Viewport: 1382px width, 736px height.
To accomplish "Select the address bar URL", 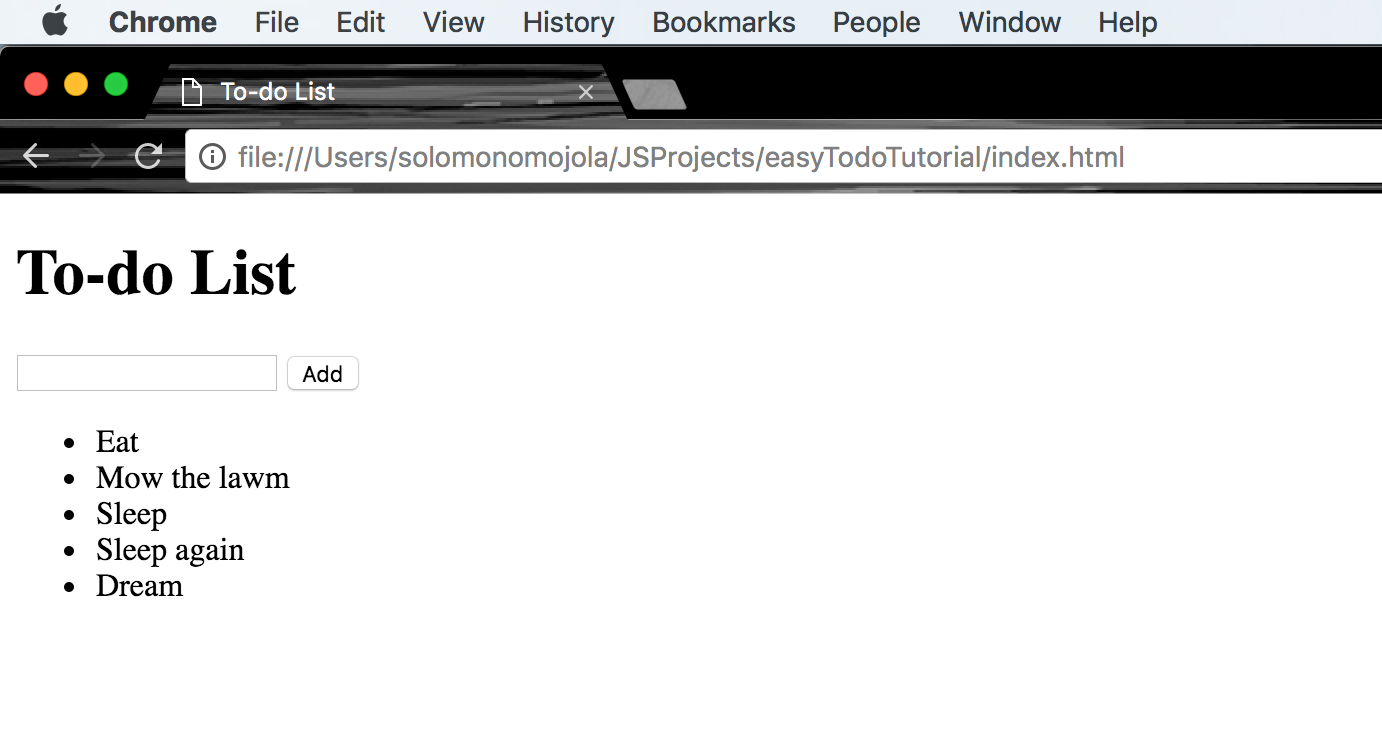I will [680, 156].
